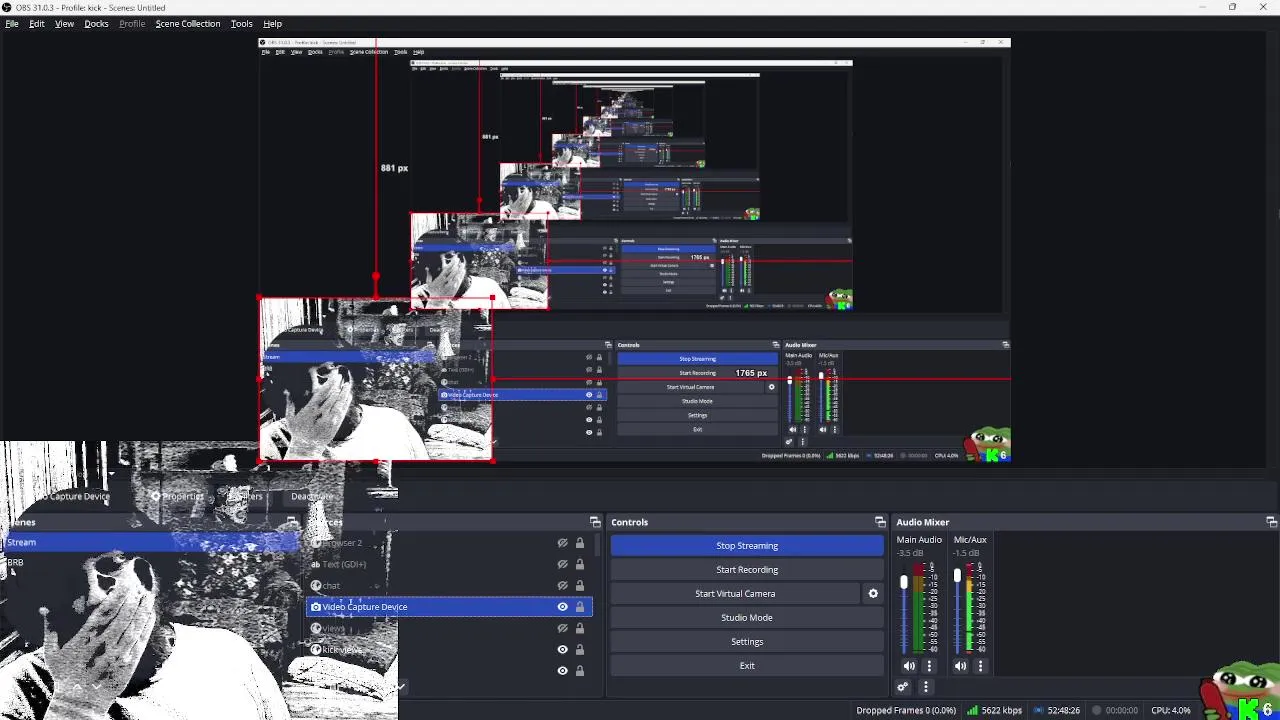Open the Audio Mixer bottom three-dot menu

pyautogui.click(x=925, y=687)
